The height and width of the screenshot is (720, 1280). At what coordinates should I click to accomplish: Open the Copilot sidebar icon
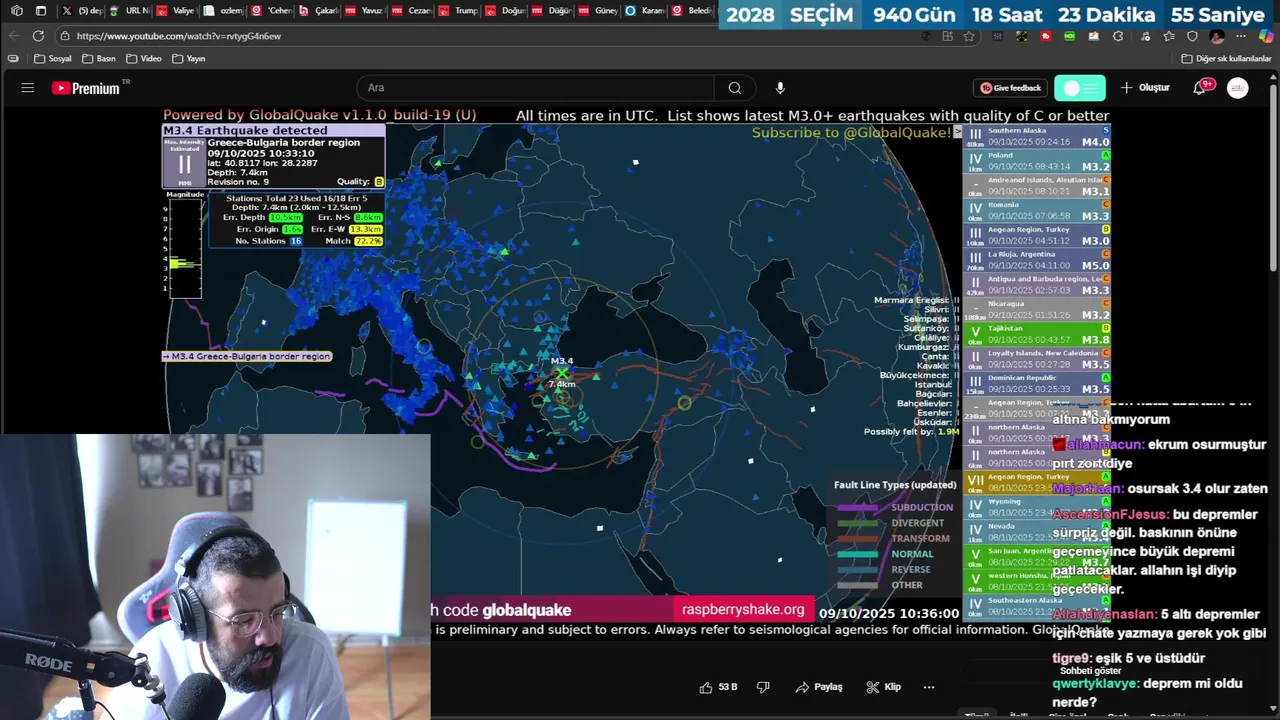click(x=1266, y=36)
